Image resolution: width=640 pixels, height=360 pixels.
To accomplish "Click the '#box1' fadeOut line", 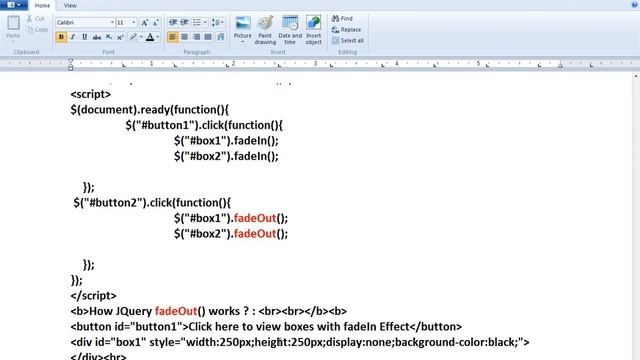I will click(x=231, y=218).
